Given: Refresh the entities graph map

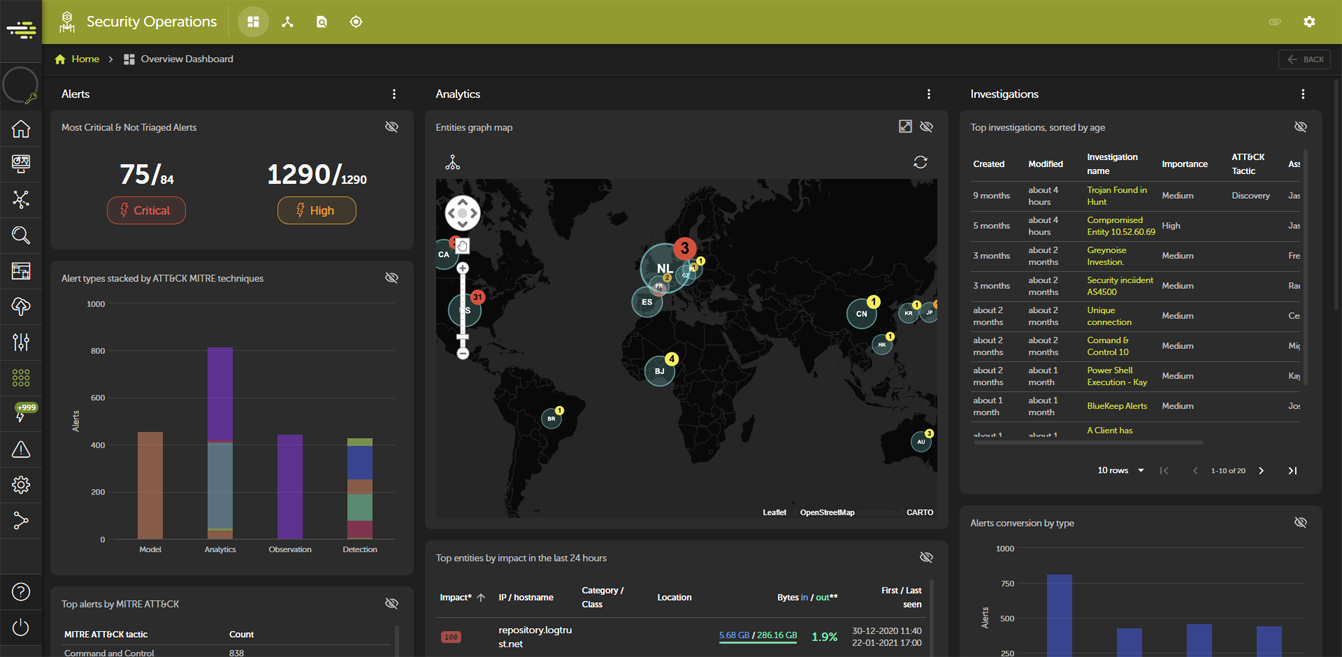Looking at the screenshot, I should click(x=920, y=162).
